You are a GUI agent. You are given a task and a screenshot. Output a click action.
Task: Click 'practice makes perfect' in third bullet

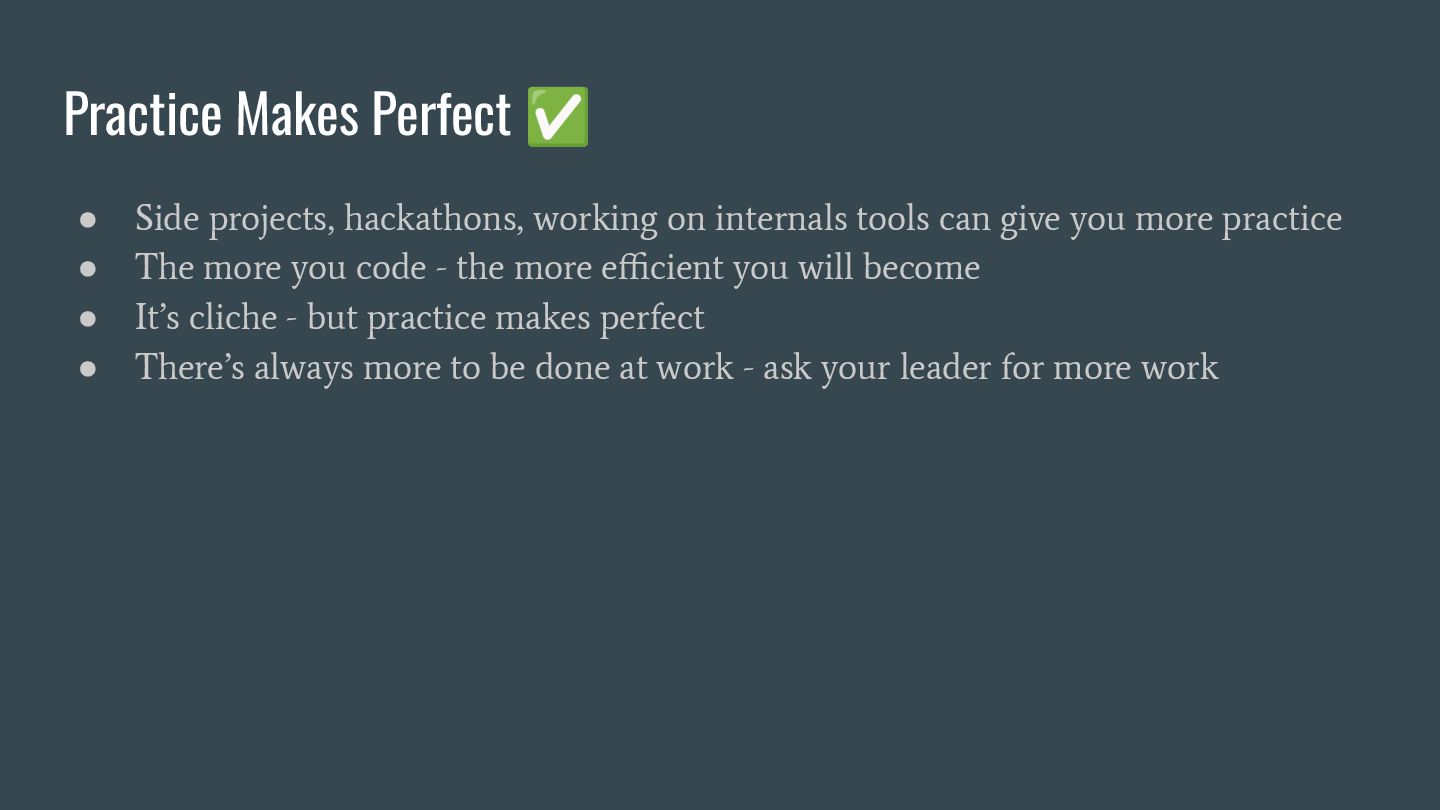click(535, 319)
